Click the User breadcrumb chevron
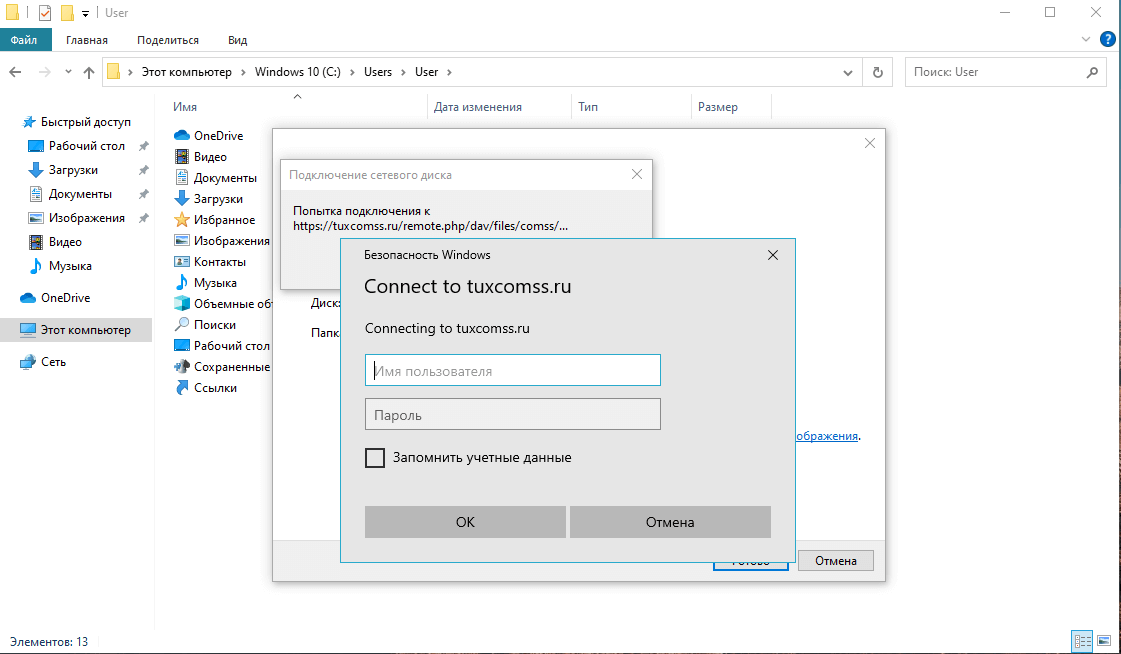The image size is (1121, 654). tap(449, 72)
